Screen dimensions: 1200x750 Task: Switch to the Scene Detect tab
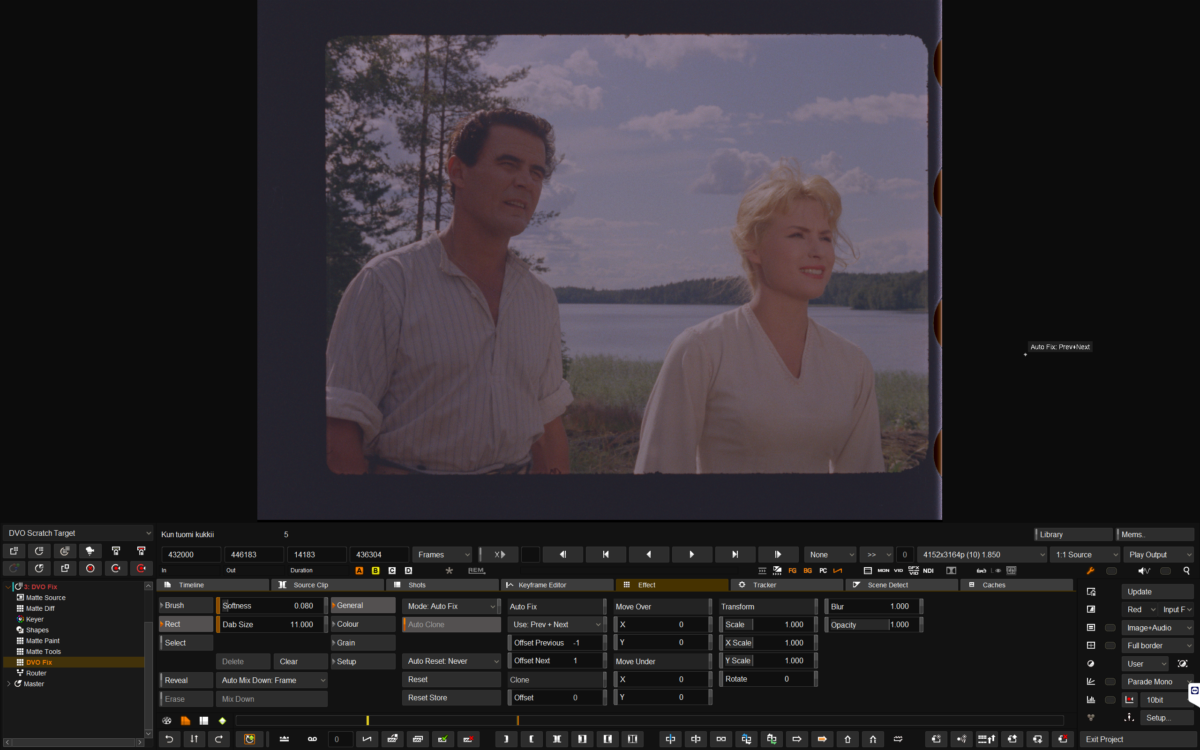click(900, 585)
